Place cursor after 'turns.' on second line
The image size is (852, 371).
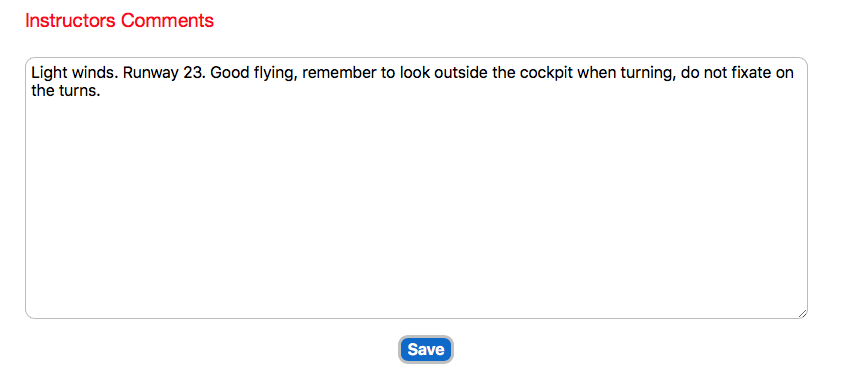(x=102, y=91)
